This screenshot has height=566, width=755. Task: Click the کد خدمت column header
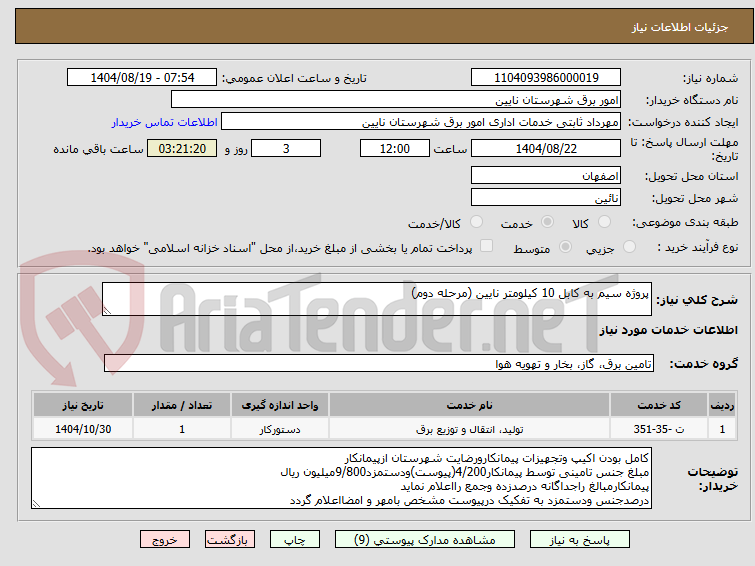point(659,405)
